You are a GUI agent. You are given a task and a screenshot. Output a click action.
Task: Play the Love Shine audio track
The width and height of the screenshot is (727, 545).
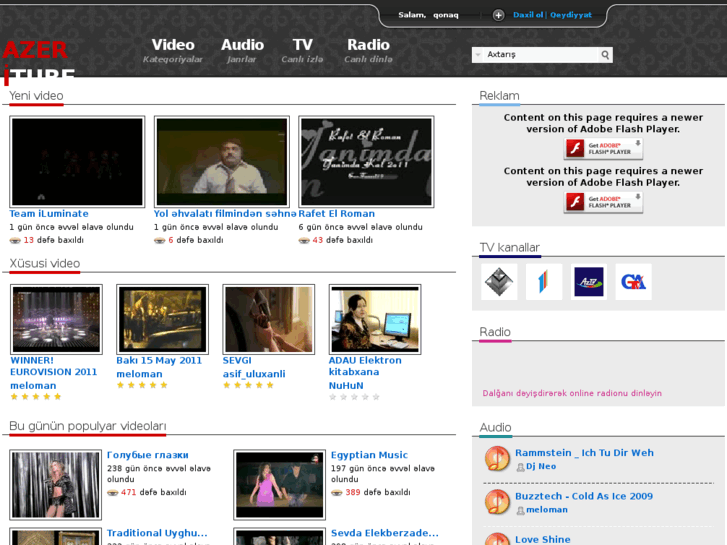[542, 539]
